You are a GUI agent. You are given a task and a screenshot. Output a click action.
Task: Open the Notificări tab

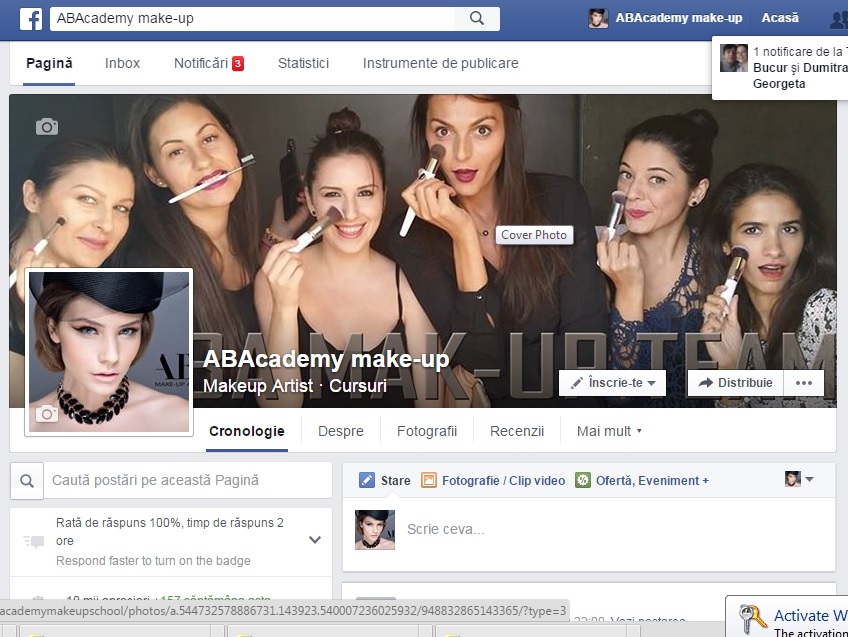click(209, 63)
